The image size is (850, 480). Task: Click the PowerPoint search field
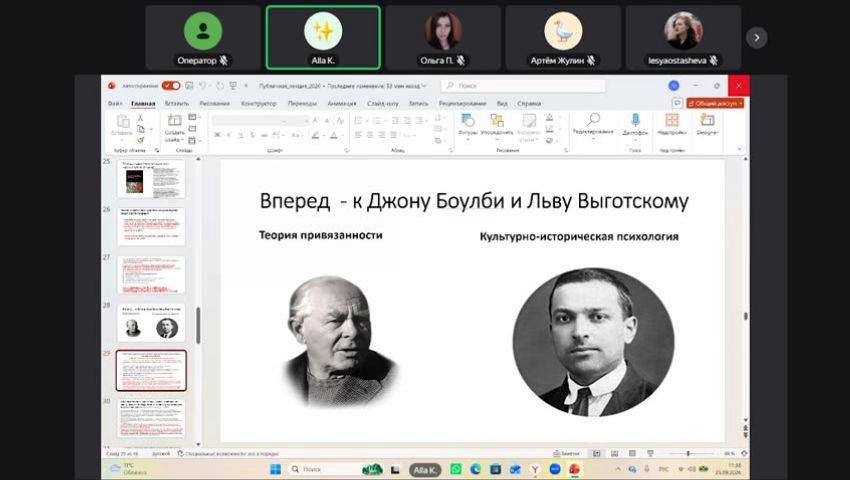pos(523,86)
